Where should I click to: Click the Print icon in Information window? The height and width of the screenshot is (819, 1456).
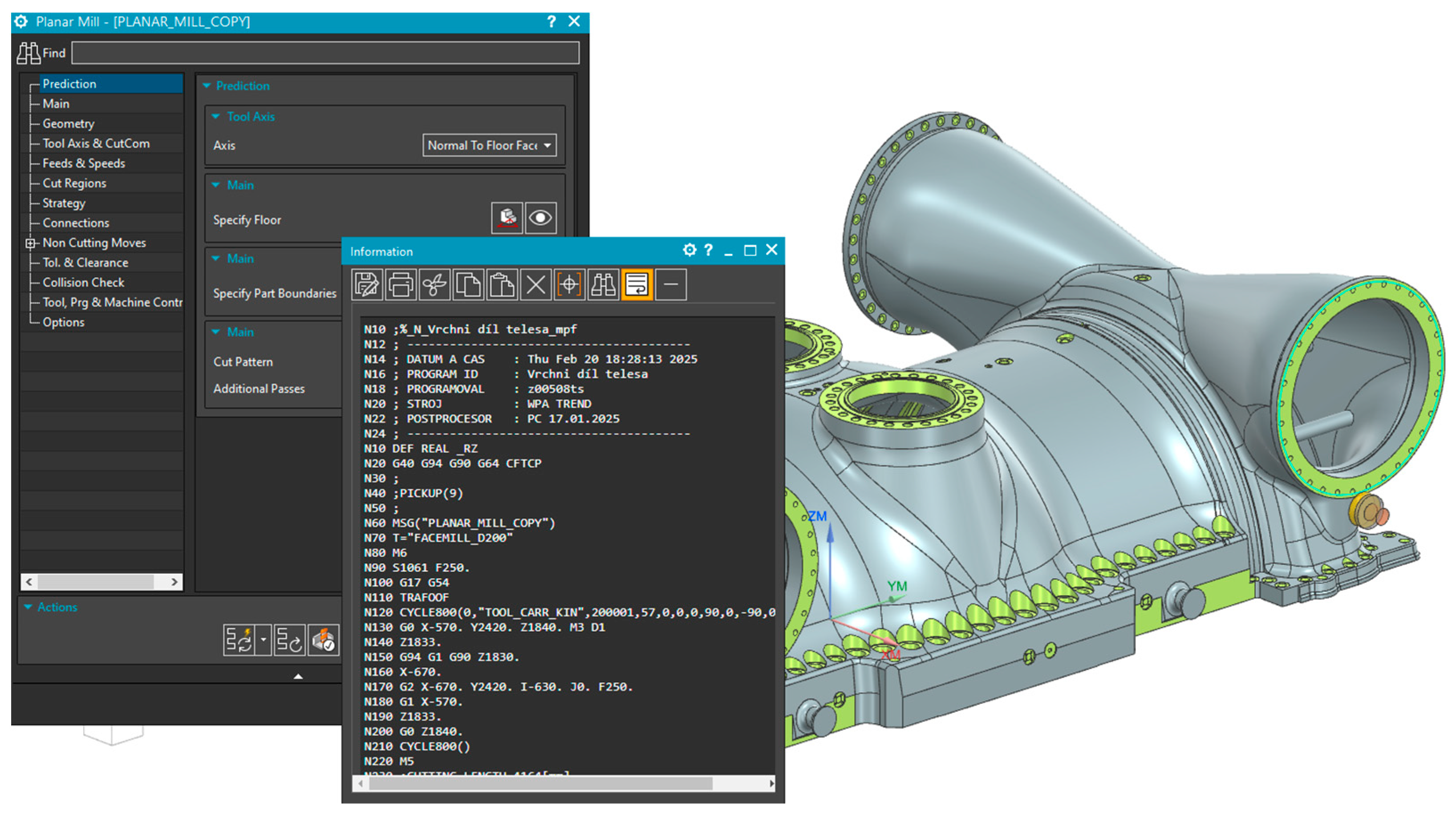click(x=401, y=284)
